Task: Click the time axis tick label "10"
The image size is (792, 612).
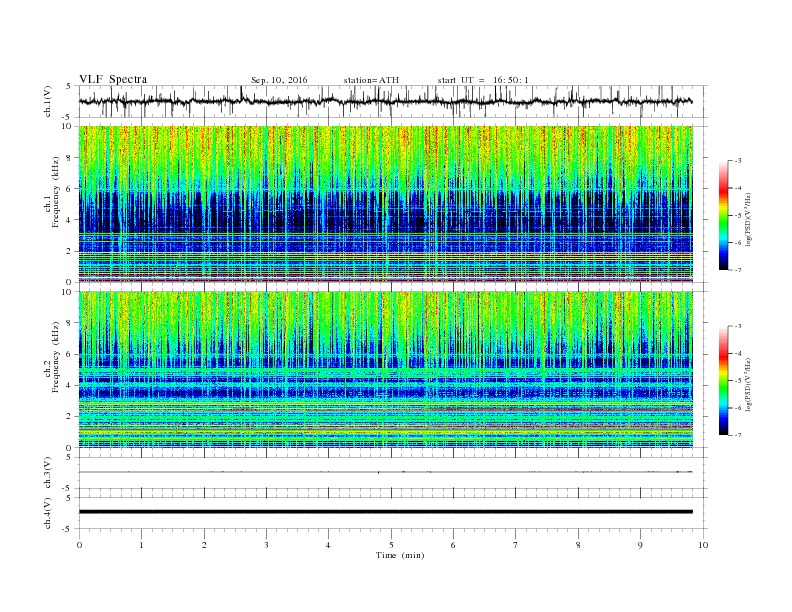Action: click(703, 545)
